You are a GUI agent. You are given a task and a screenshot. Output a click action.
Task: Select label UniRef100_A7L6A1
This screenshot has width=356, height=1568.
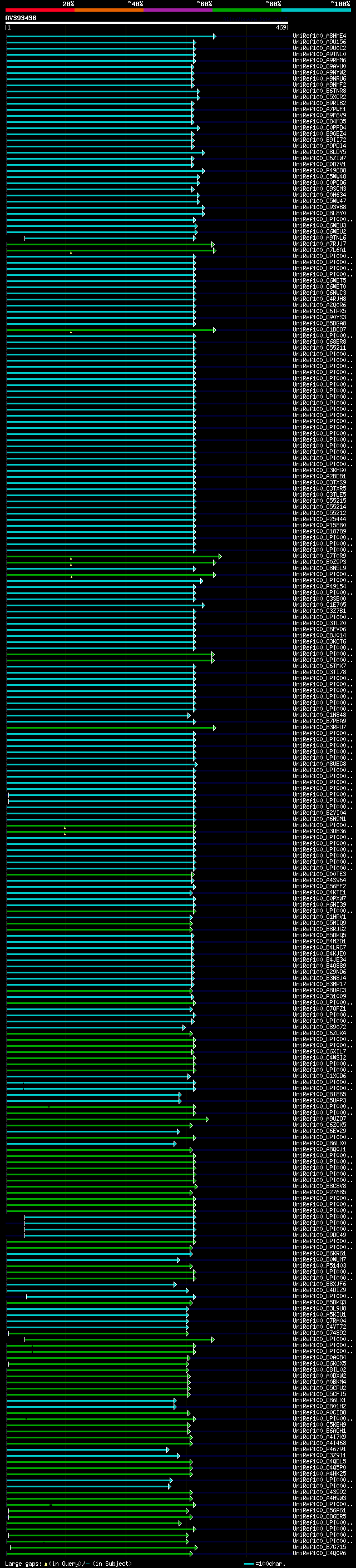click(x=319, y=250)
